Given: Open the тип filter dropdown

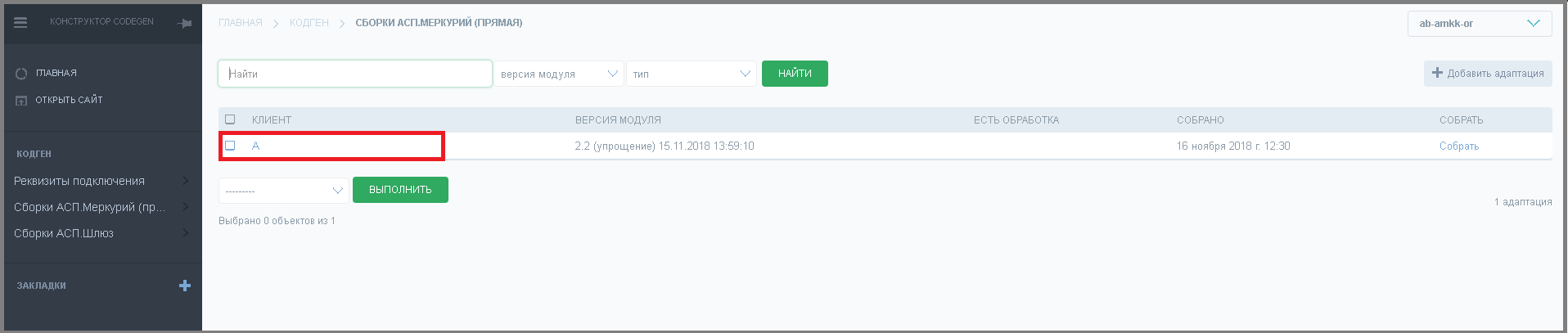Looking at the screenshot, I should 692,74.
